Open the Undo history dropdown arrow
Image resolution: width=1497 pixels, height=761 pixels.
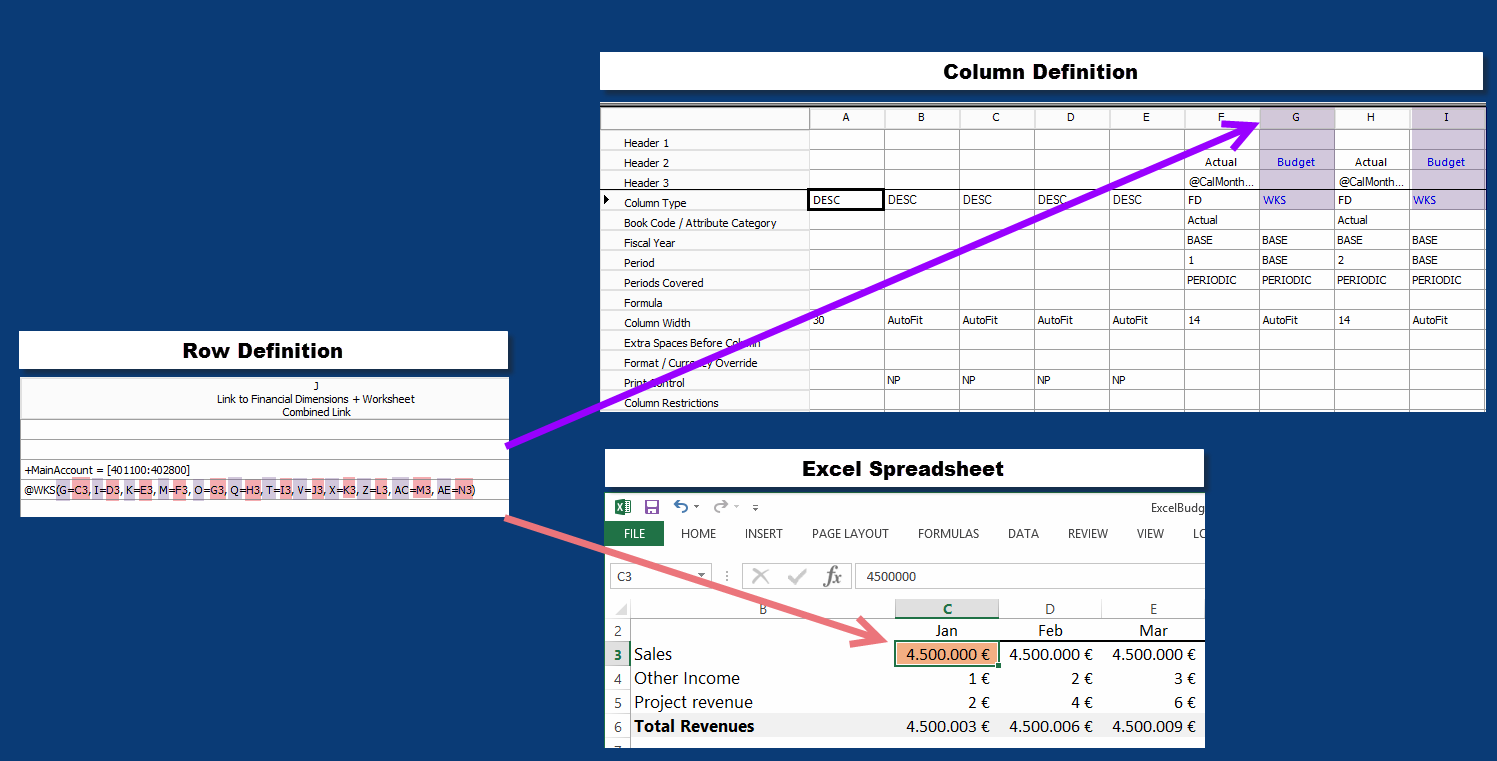[x=696, y=508]
